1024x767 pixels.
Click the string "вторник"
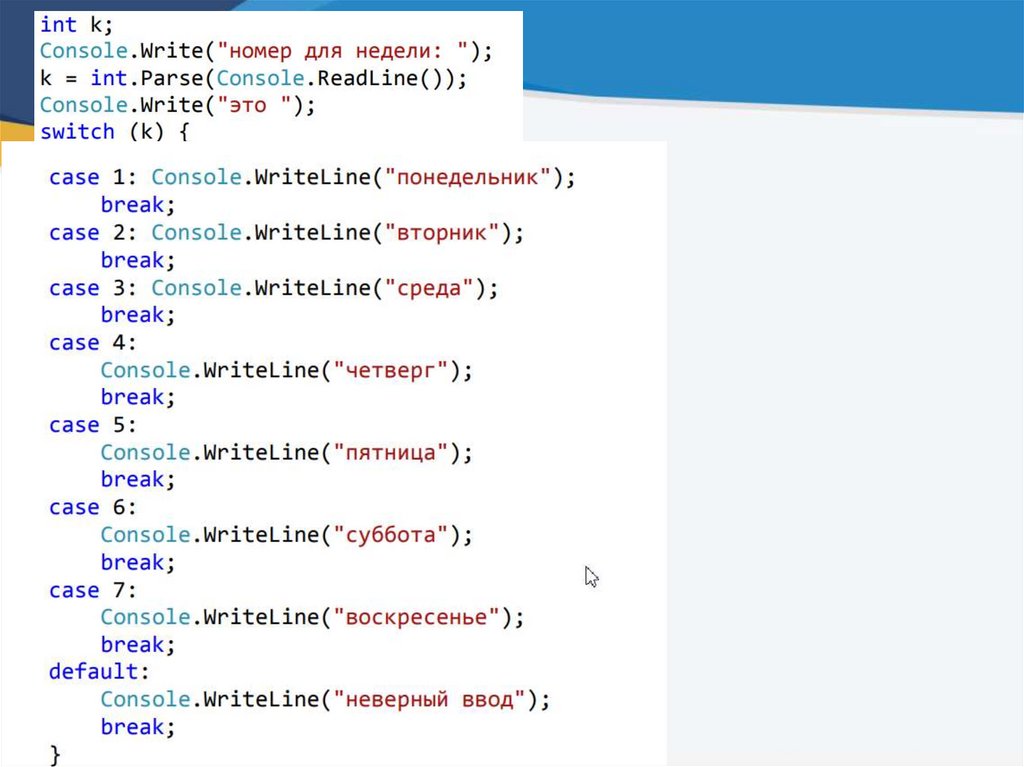(442, 233)
